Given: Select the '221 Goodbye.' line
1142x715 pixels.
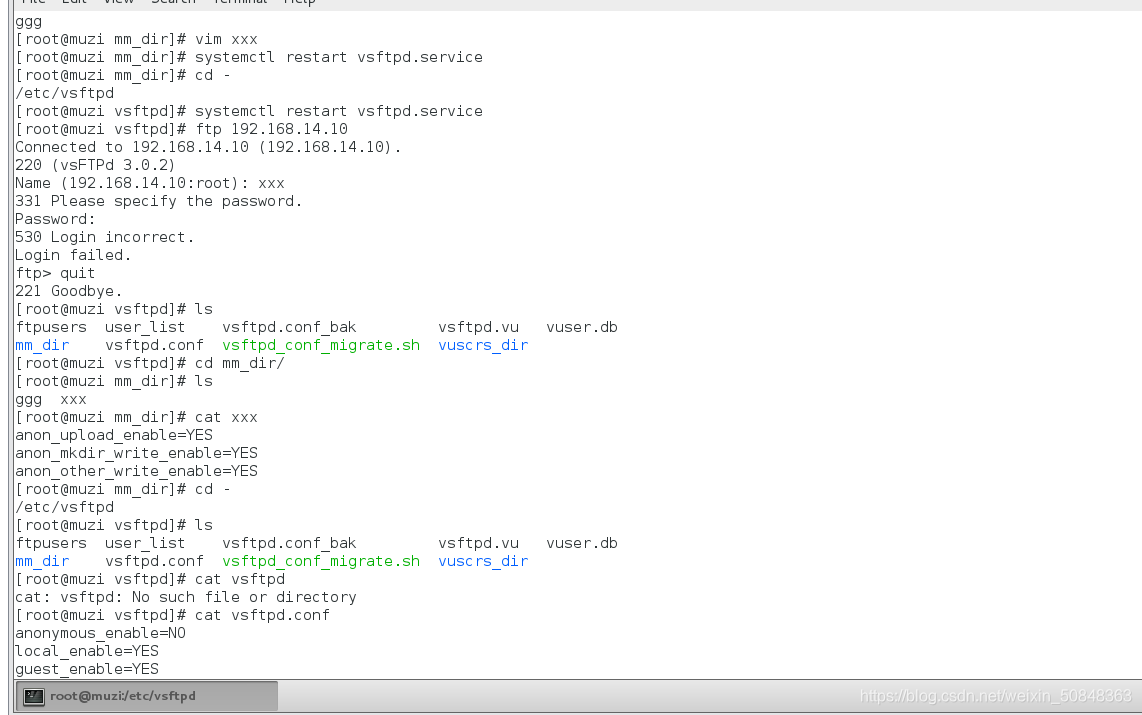Looking at the screenshot, I should 69,291.
